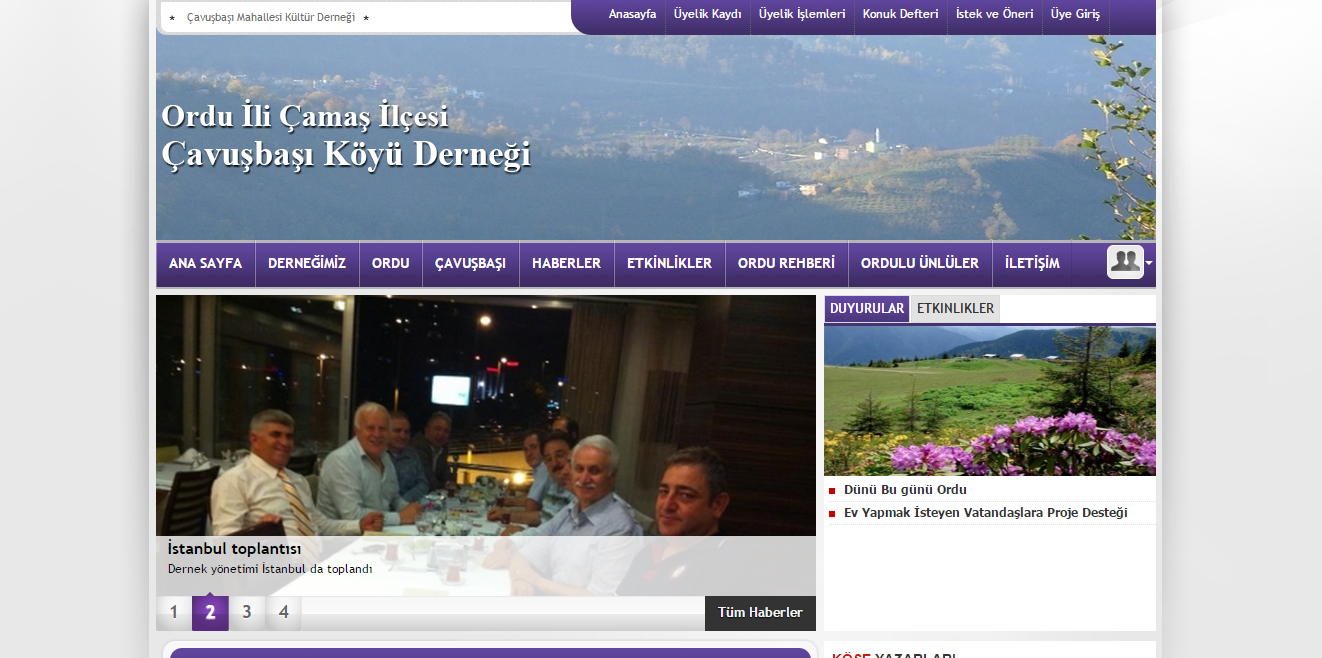Open the ÇAVUŞBAŞI menu item

click(x=470, y=264)
